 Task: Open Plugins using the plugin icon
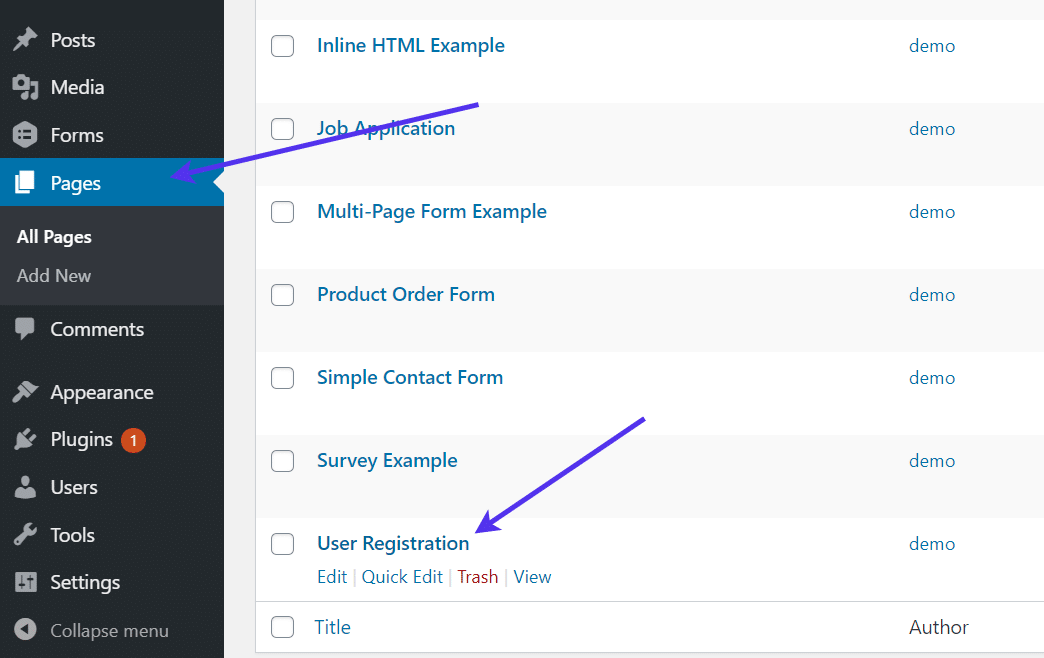click(x=26, y=439)
